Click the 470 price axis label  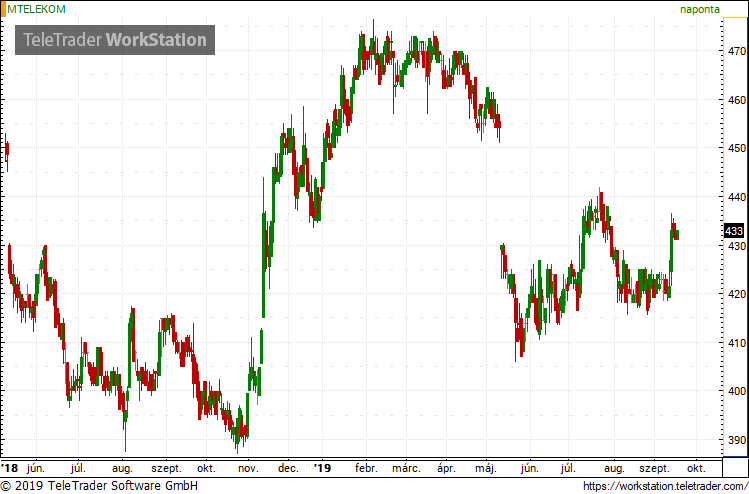pyautogui.click(x=736, y=51)
